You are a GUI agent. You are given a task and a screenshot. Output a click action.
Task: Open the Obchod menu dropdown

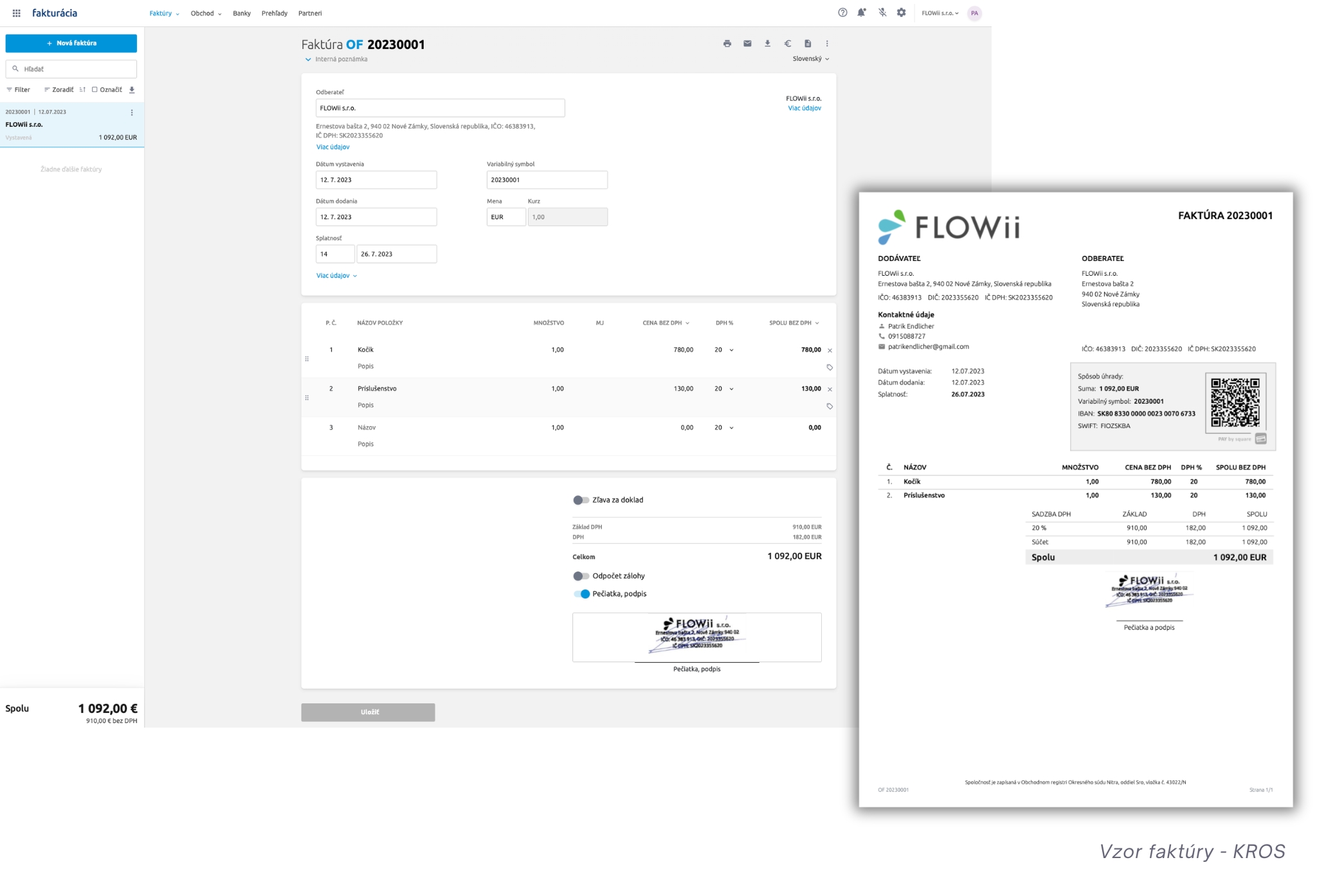tap(206, 13)
